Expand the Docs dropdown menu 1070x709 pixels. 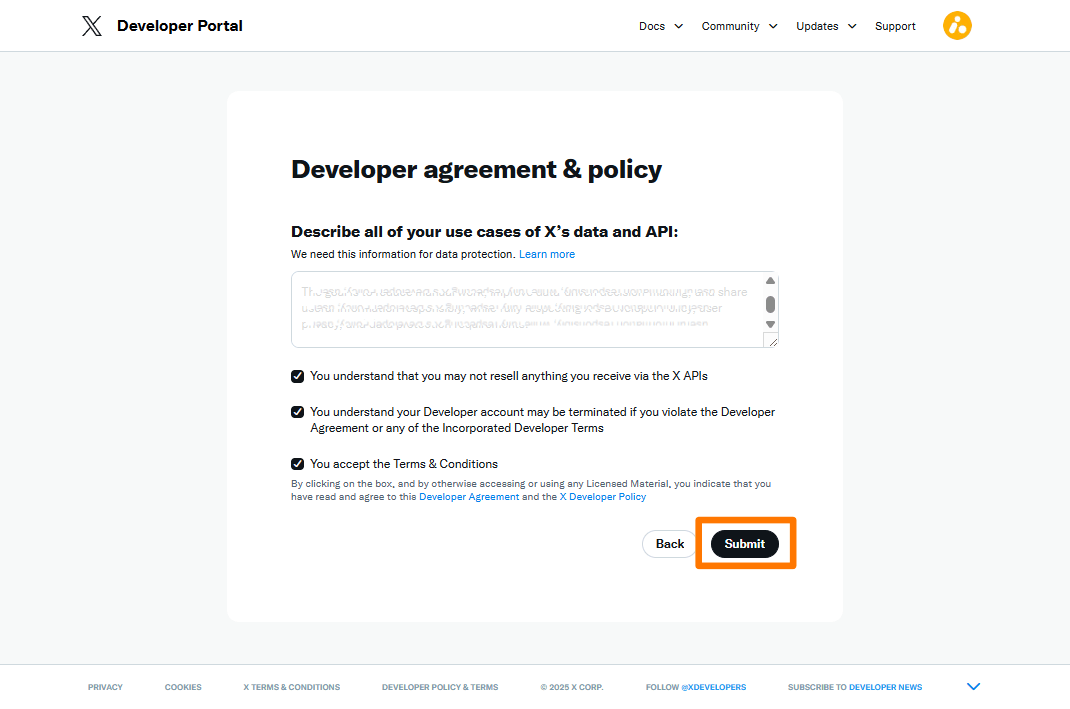pyautogui.click(x=661, y=26)
